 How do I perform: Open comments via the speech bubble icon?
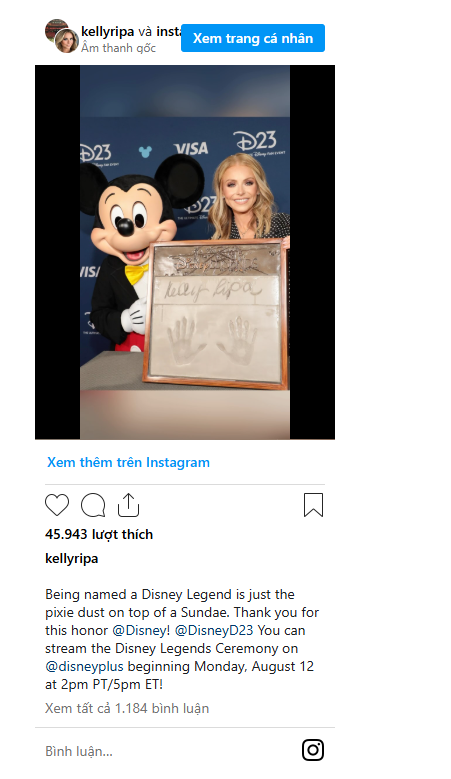pos(93,505)
